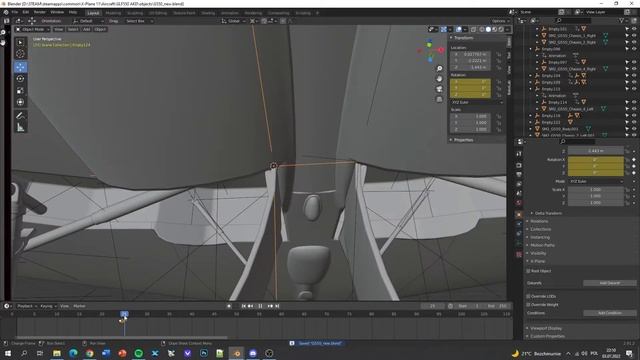This screenshot has height=360, width=640.
Task: Hide Empty.118 via eye icon
Action: coord(634,116)
